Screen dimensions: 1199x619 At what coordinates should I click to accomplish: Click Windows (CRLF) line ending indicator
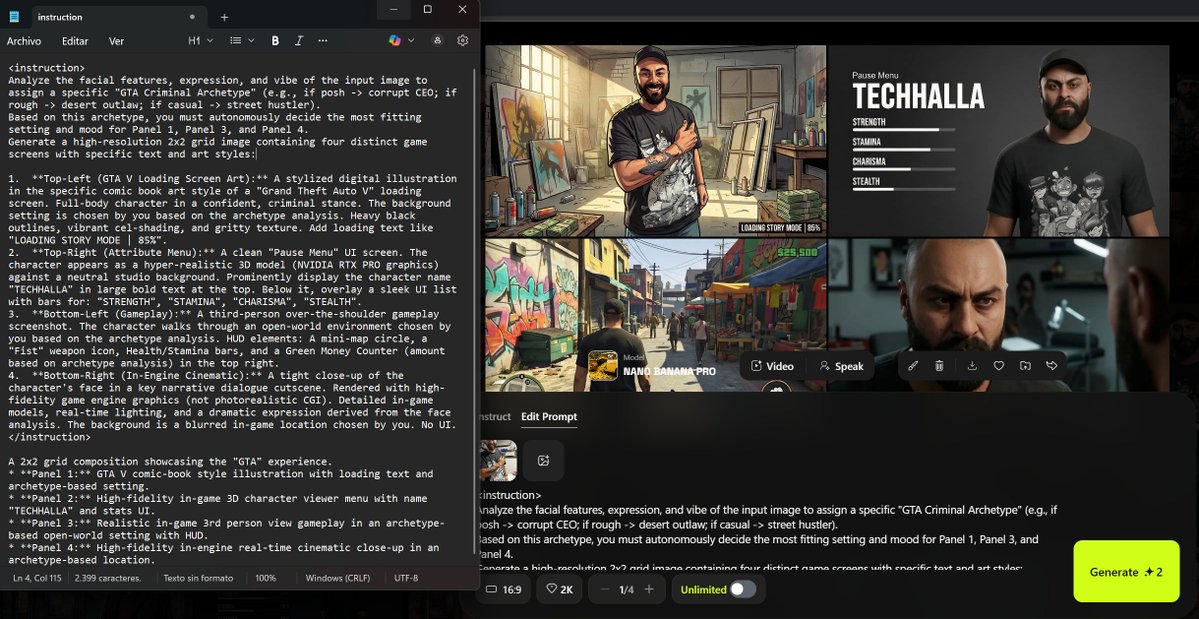pos(336,578)
